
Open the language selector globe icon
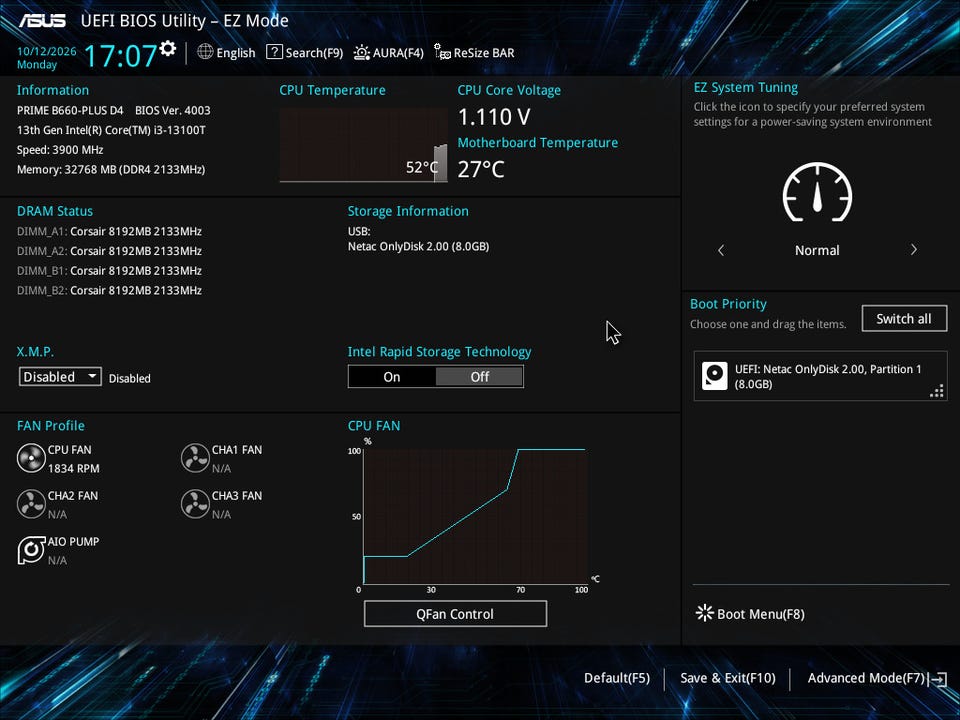pyautogui.click(x=205, y=52)
